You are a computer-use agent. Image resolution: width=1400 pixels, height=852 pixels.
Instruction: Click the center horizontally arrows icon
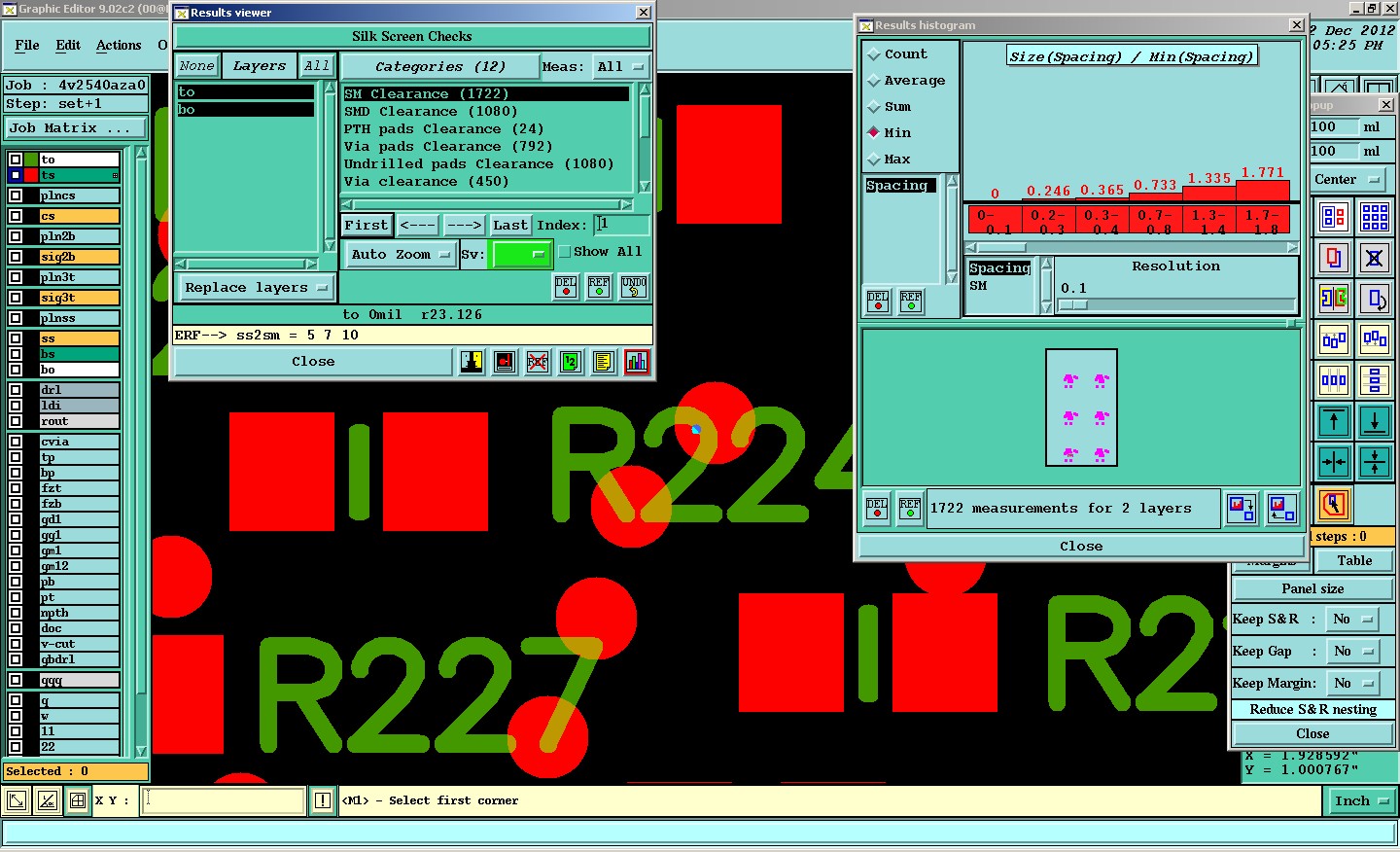point(1334,462)
